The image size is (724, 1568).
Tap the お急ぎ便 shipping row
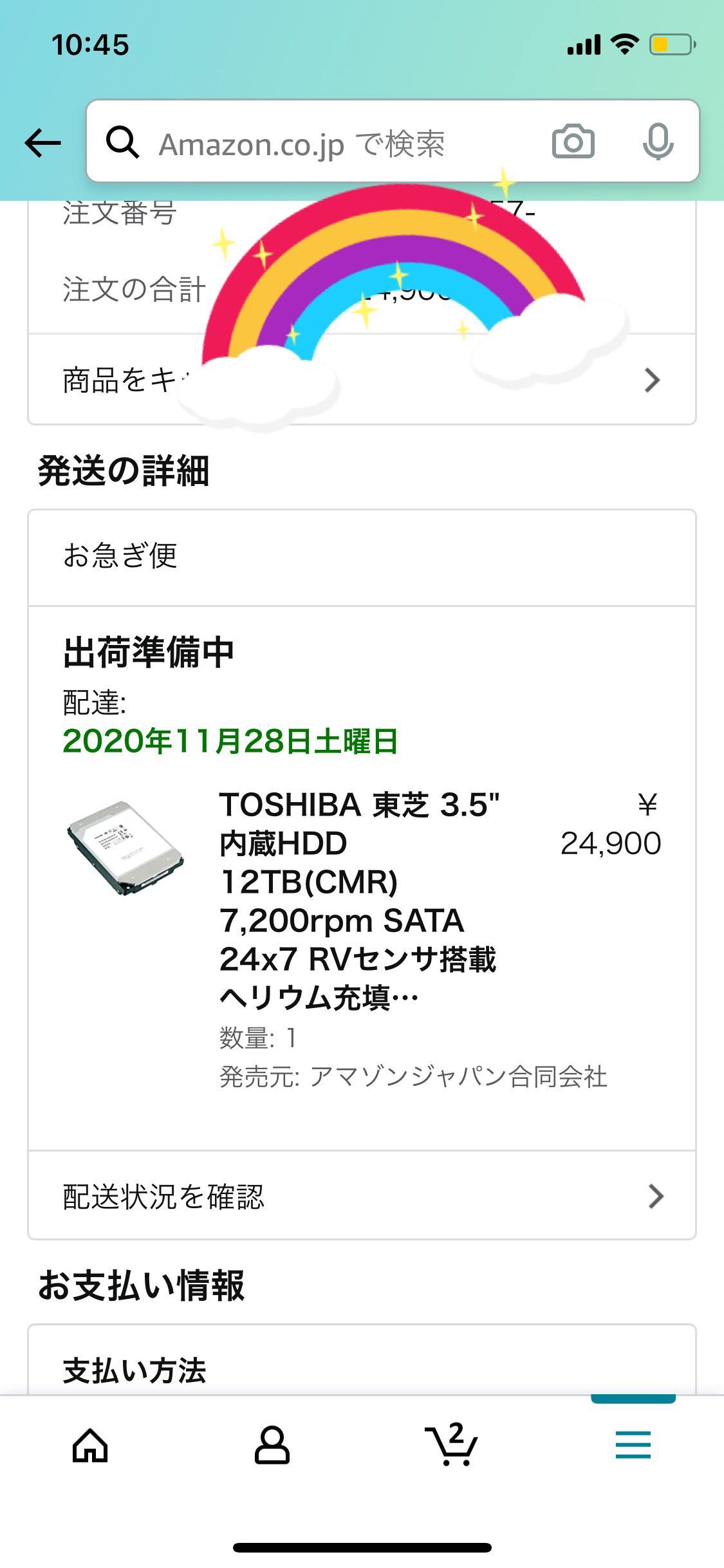(362, 556)
